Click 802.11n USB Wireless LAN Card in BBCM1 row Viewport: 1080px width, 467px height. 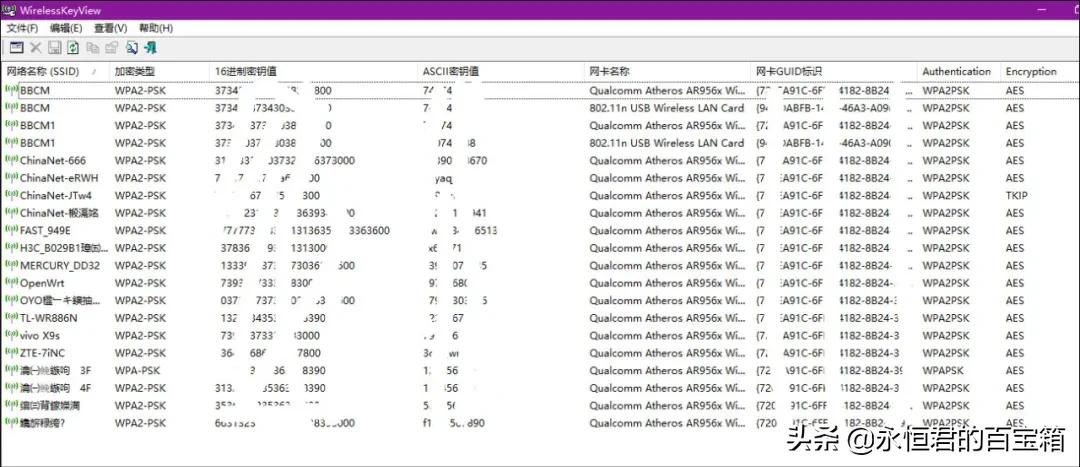coord(667,143)
